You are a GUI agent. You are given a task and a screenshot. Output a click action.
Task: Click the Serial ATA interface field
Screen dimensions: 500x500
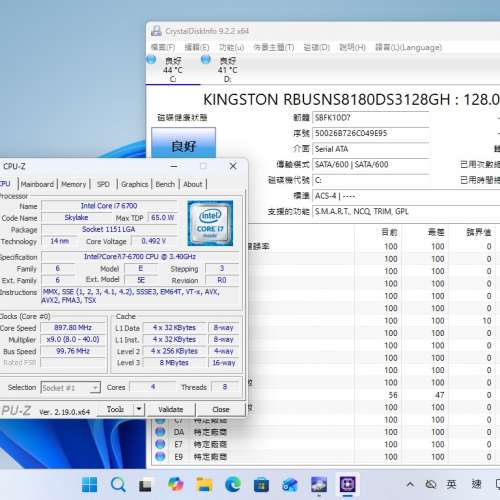coord(371,149)
